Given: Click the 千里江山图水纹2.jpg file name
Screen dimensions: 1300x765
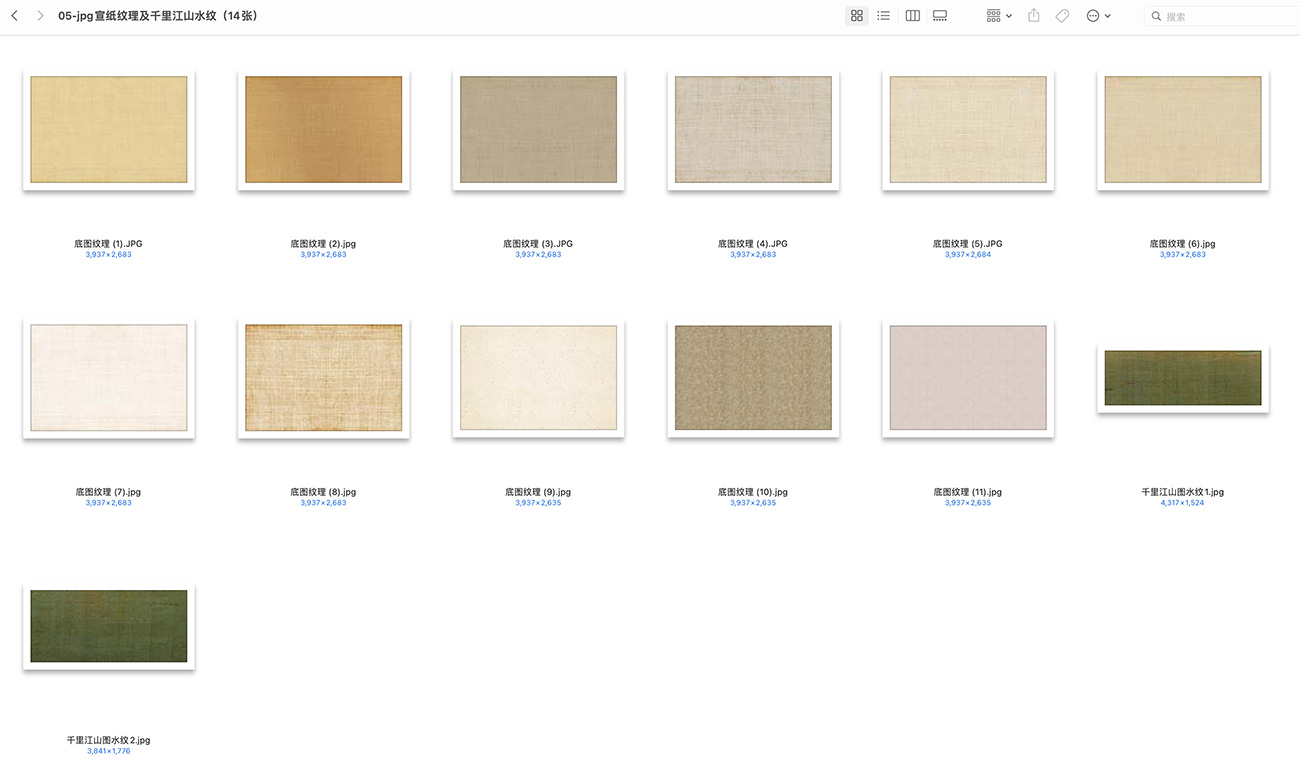Looking at the screenshot, I should 109,740.
